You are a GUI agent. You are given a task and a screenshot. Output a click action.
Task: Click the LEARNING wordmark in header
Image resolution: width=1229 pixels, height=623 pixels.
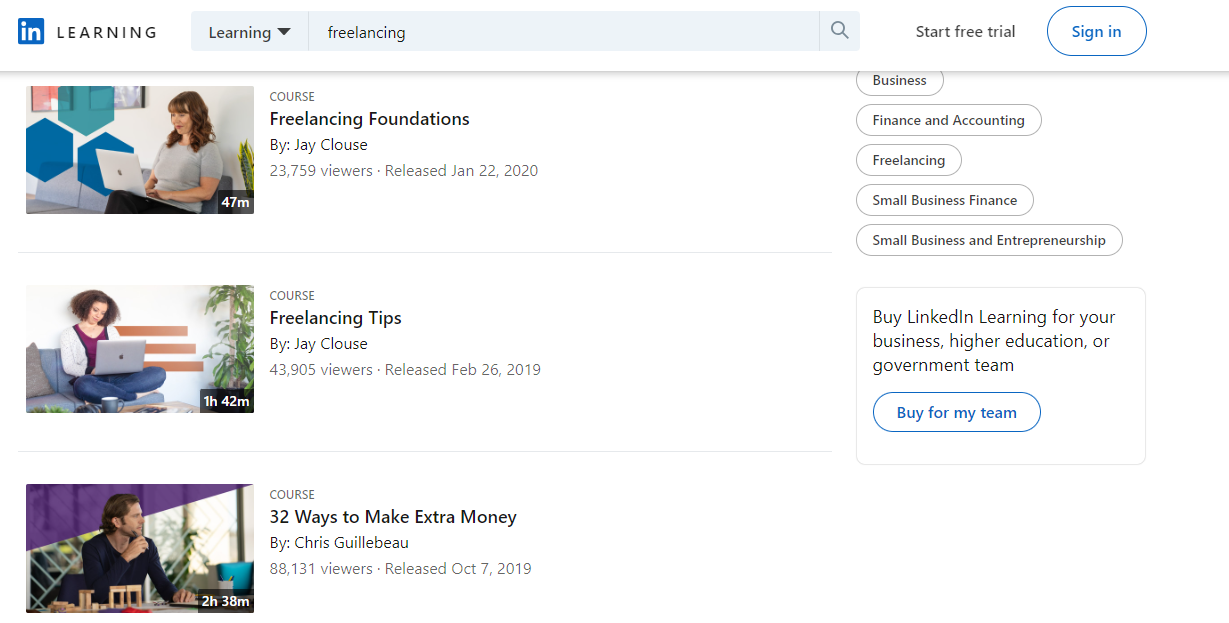[x=106, y=32]
